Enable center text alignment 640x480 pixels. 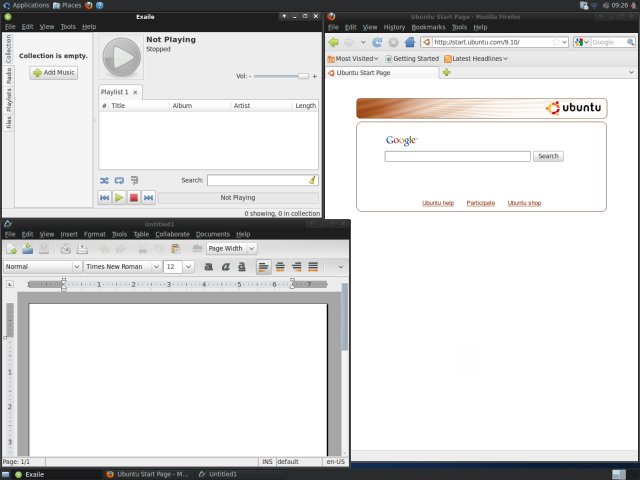click(x=280, y=267)
